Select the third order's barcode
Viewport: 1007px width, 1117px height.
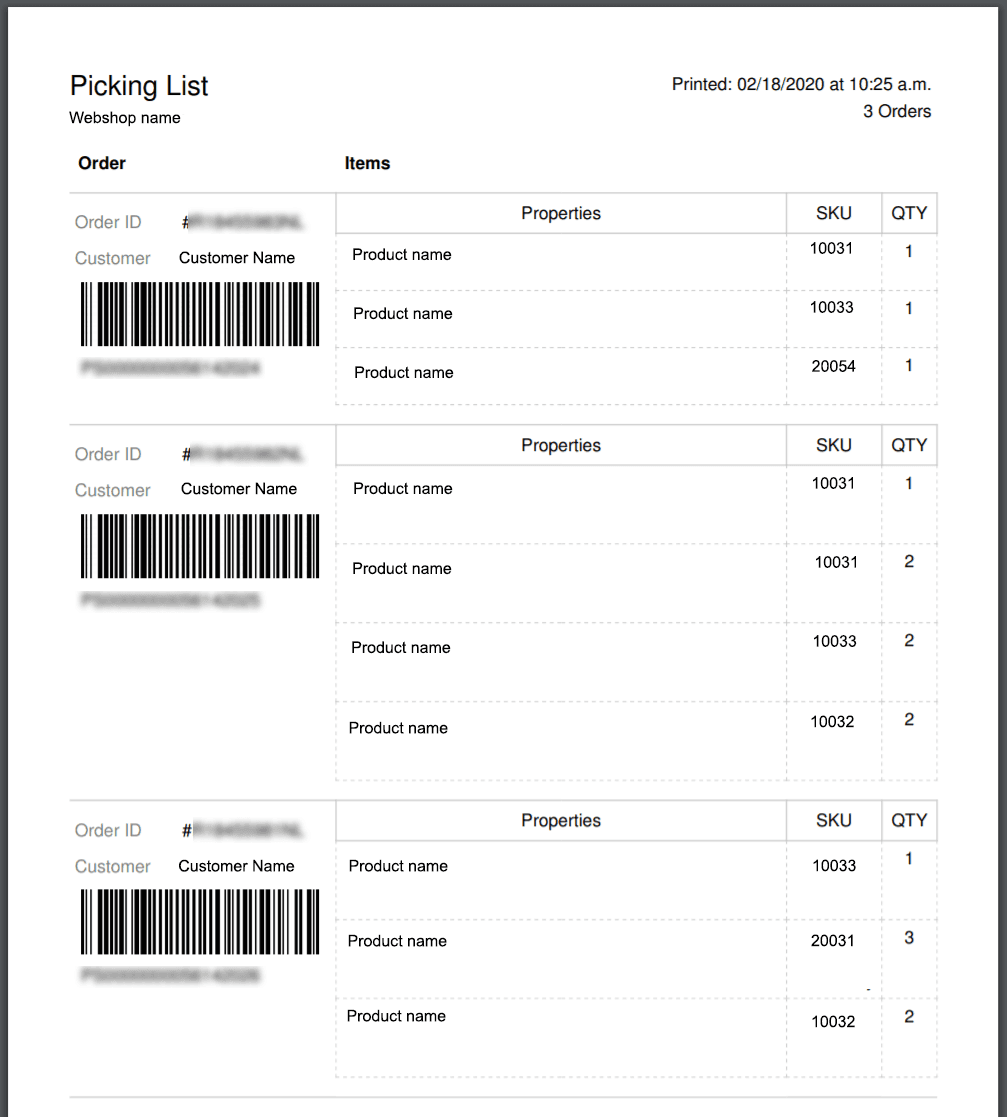tap(200, 921)
